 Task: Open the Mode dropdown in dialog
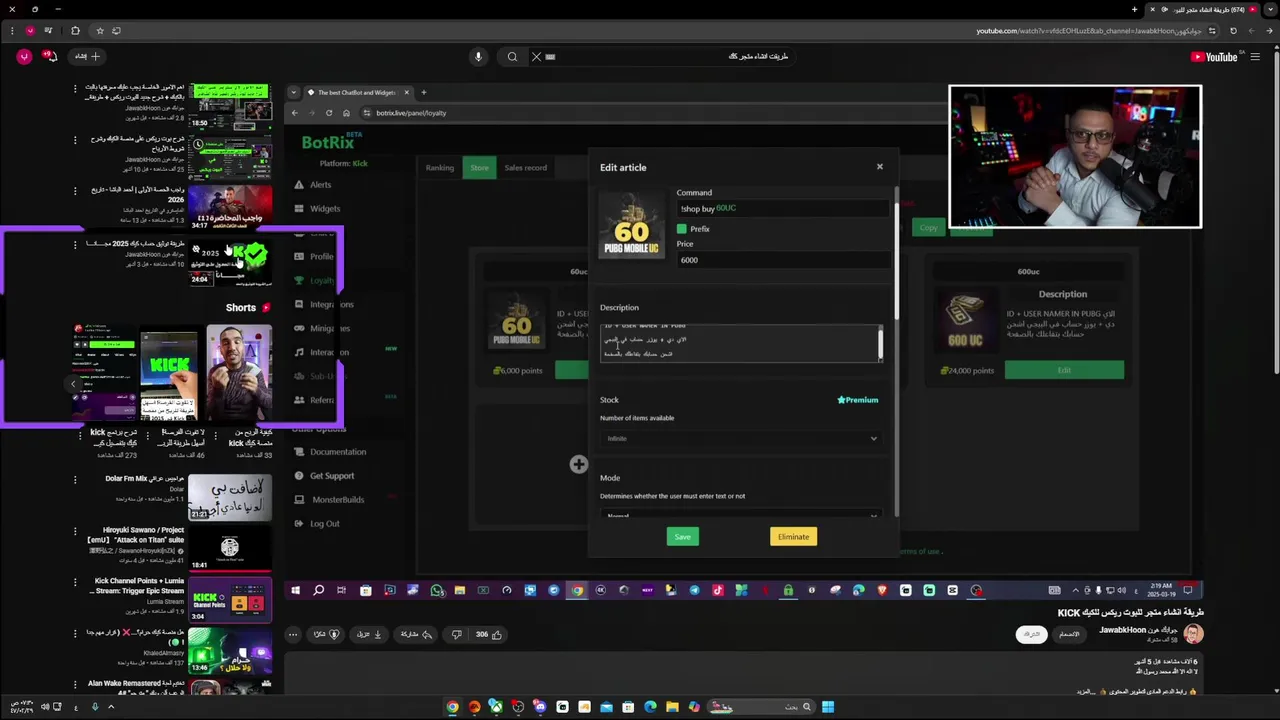(741, 514)
